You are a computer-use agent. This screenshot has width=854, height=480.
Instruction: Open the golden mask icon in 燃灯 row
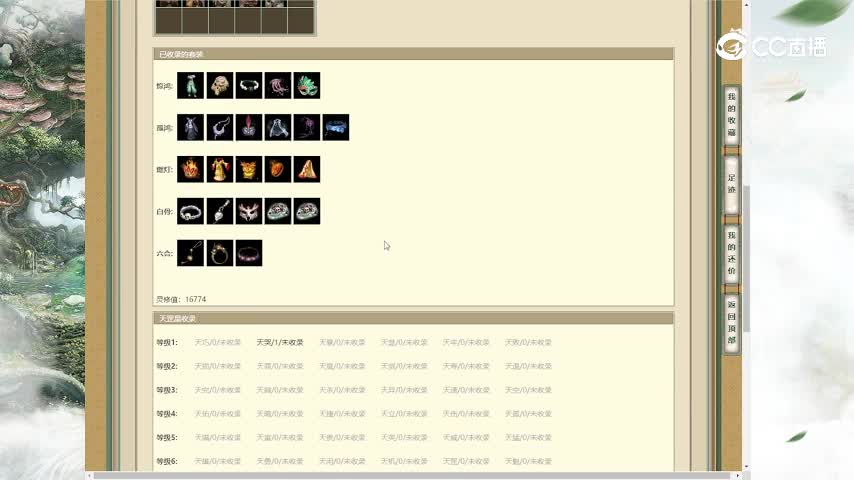click(x=249, y=169)
